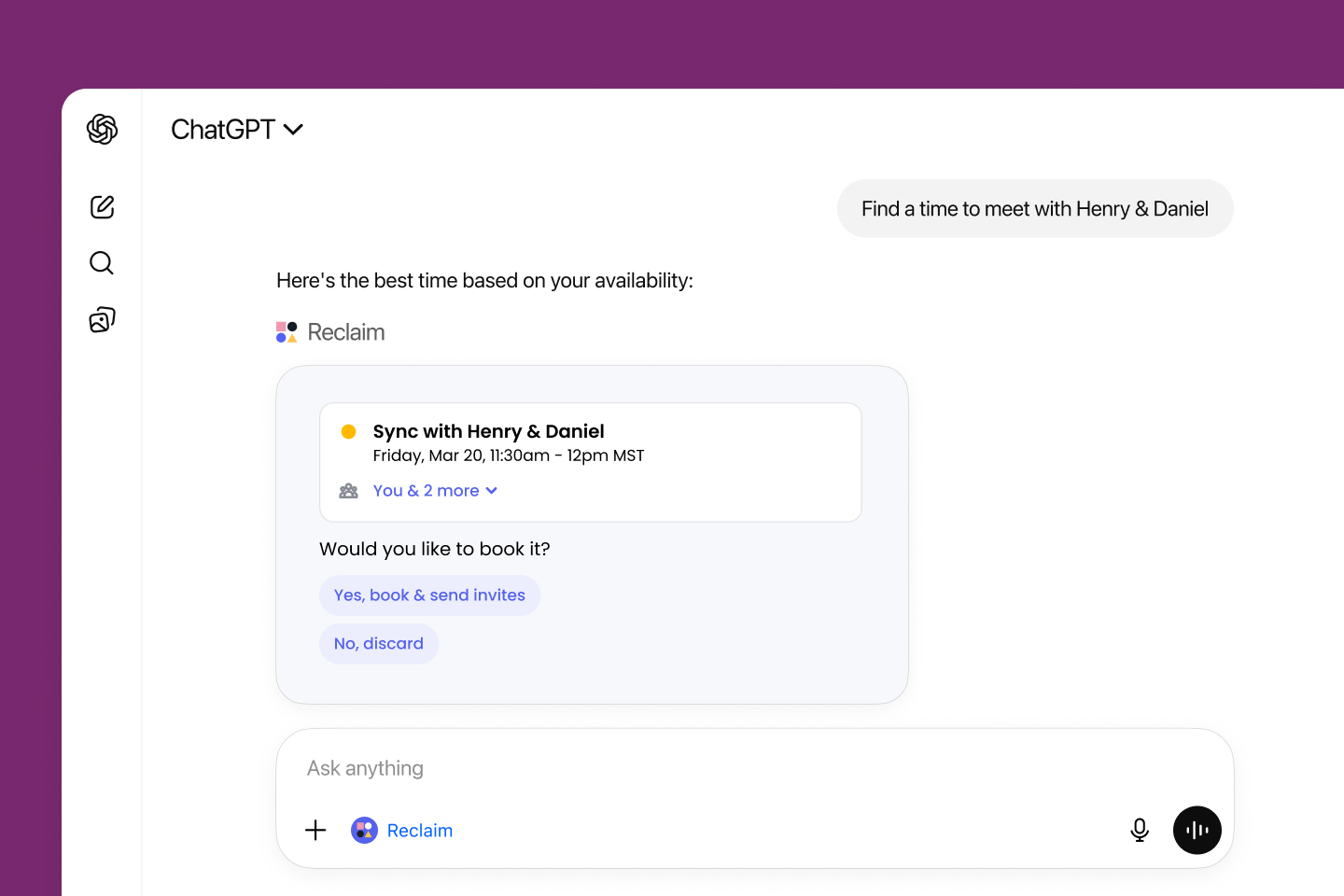This screenshot has height=896, width=1344.
Task: Open the image library icon in the sidebar
Action: point(102,320)
